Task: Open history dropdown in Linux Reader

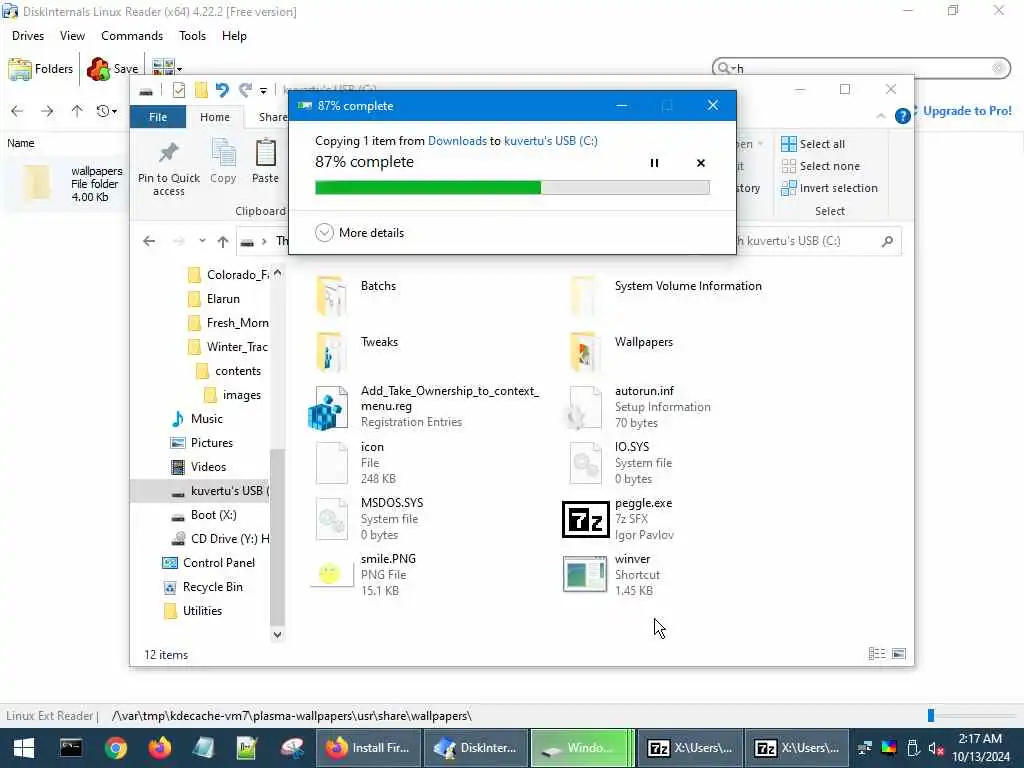Action: (x=106, y=111)
